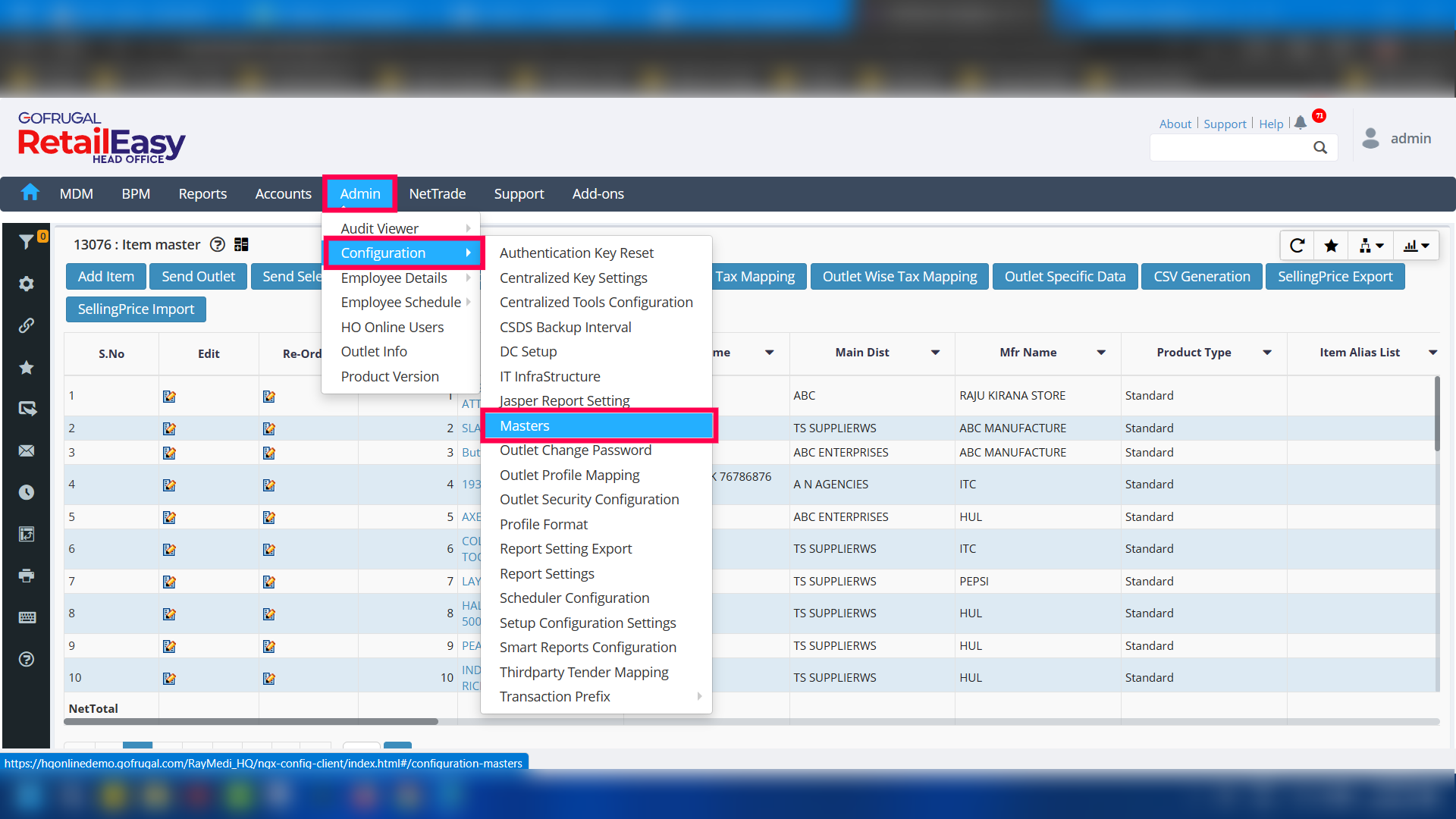Open the filter icon in left sidebar
This screenshot has height=819, width=1456.
pyautogui.click(x=26, y=242)
